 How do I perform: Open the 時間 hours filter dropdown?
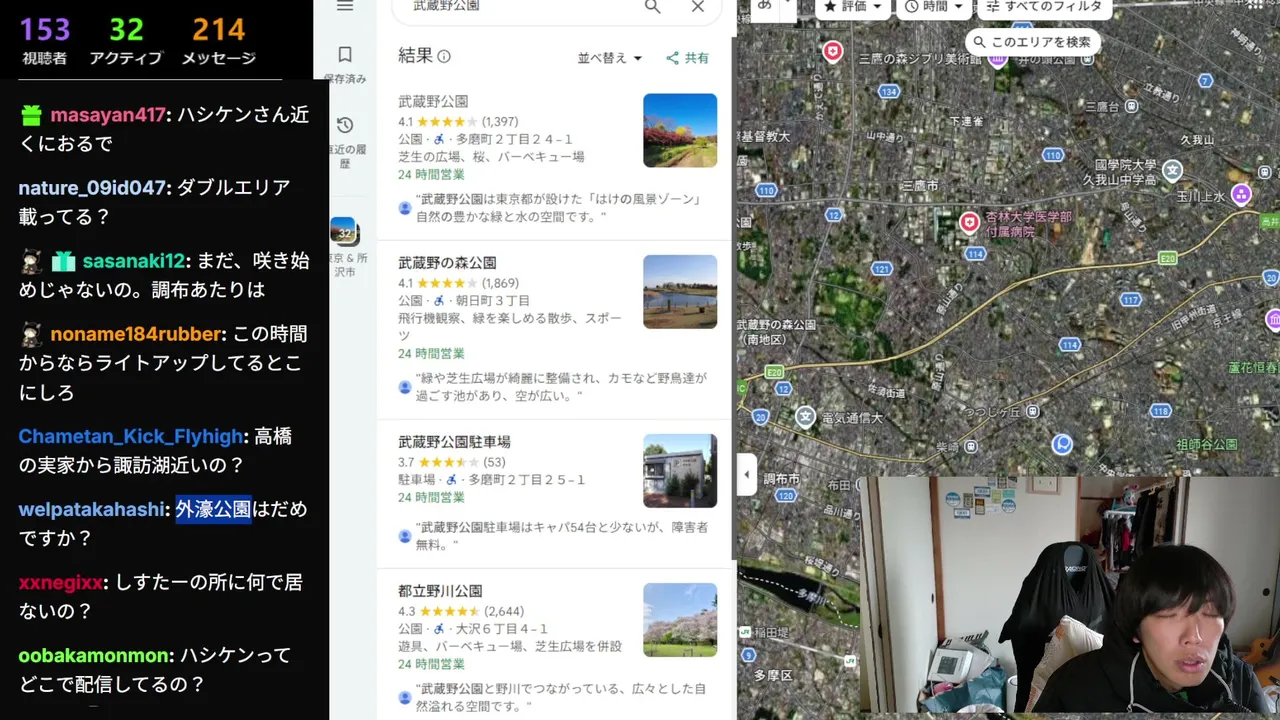point(933,7)
